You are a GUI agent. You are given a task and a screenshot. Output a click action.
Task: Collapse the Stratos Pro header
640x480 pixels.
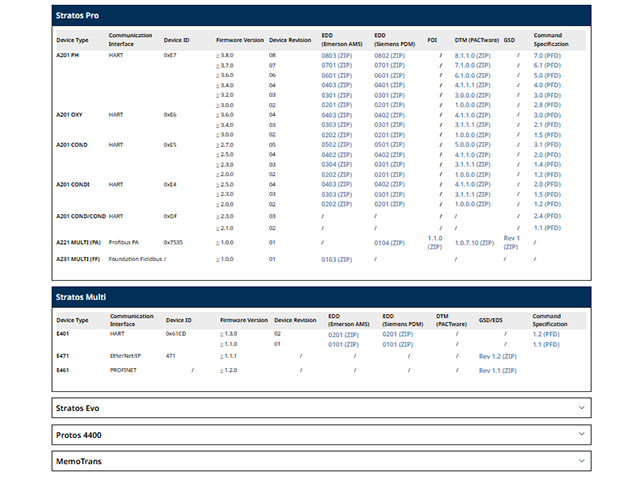pos(321,16)
